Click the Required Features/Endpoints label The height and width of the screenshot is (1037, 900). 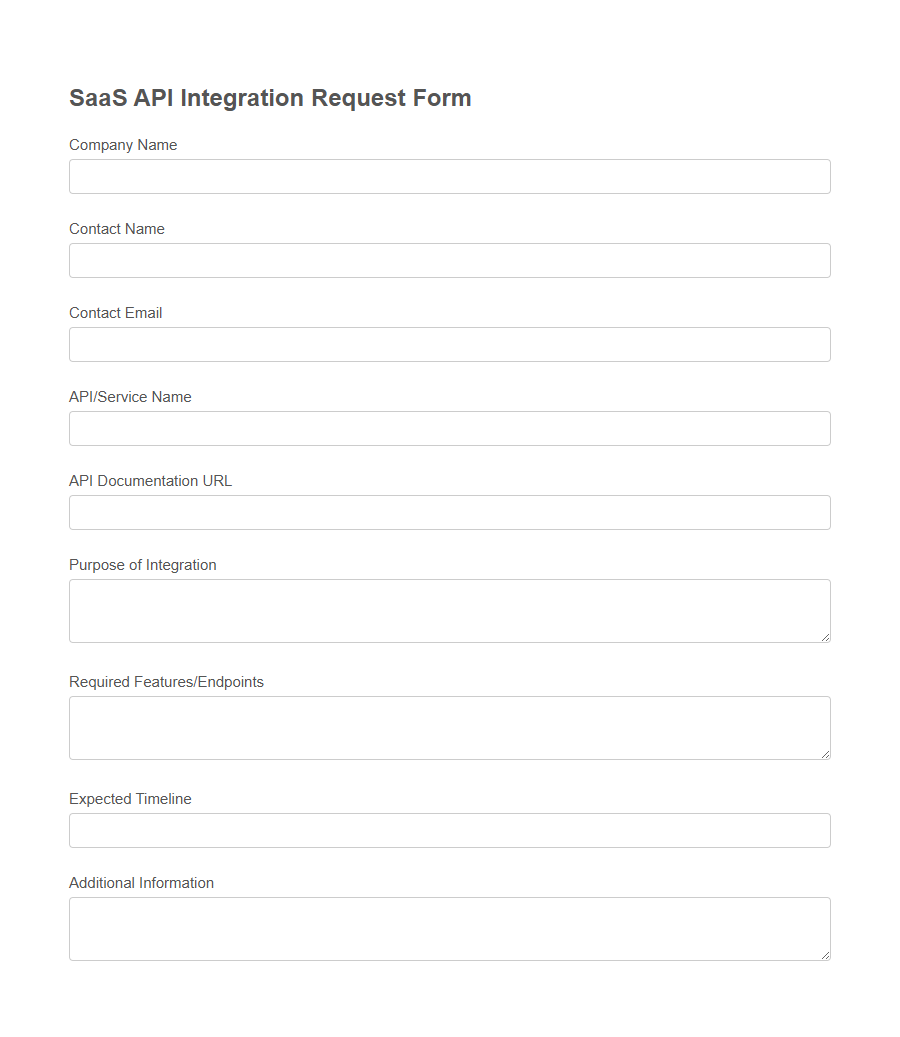click(166, 682)
